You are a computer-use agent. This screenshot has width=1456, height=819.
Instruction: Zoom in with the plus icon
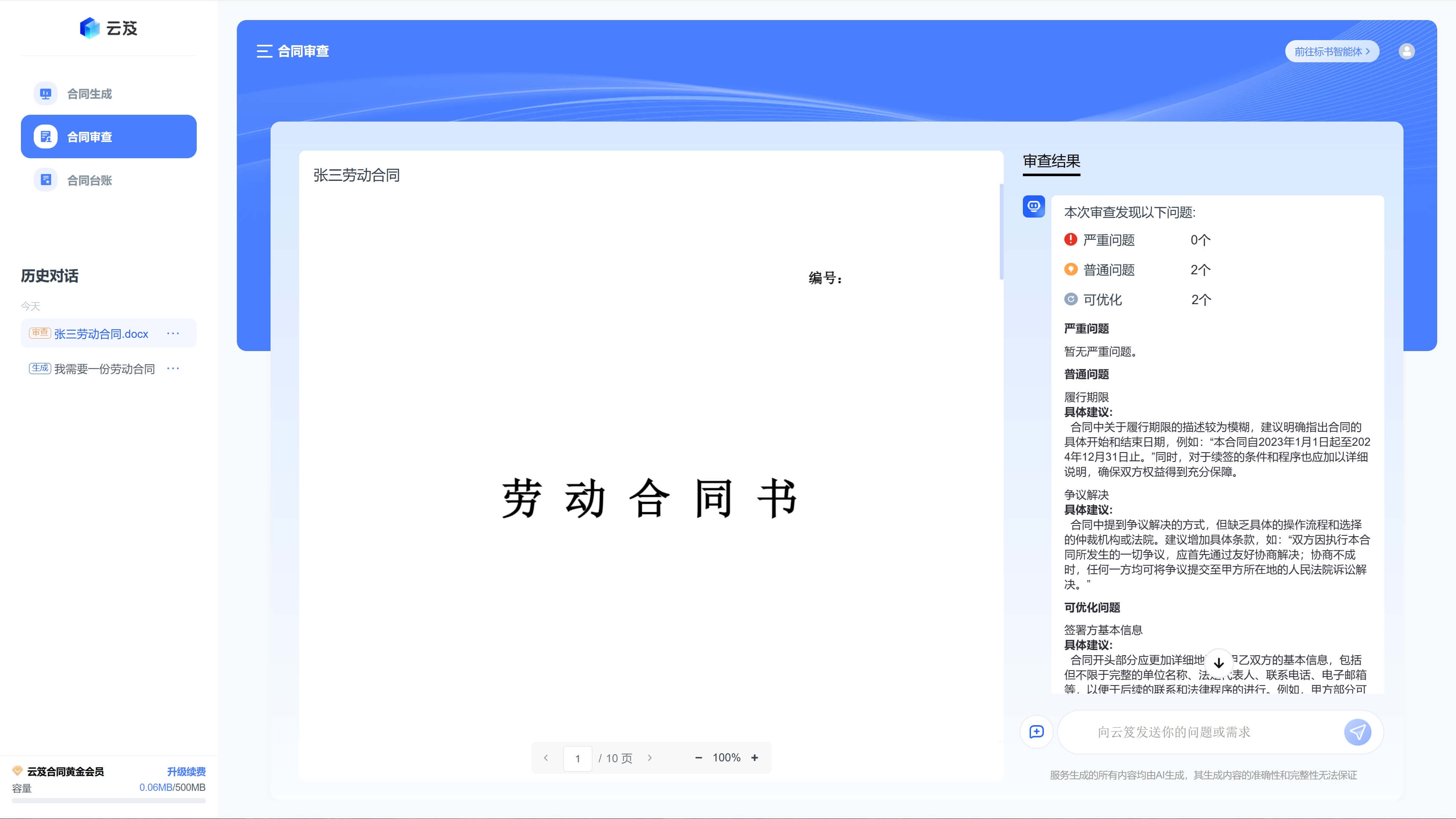point(754,758)
